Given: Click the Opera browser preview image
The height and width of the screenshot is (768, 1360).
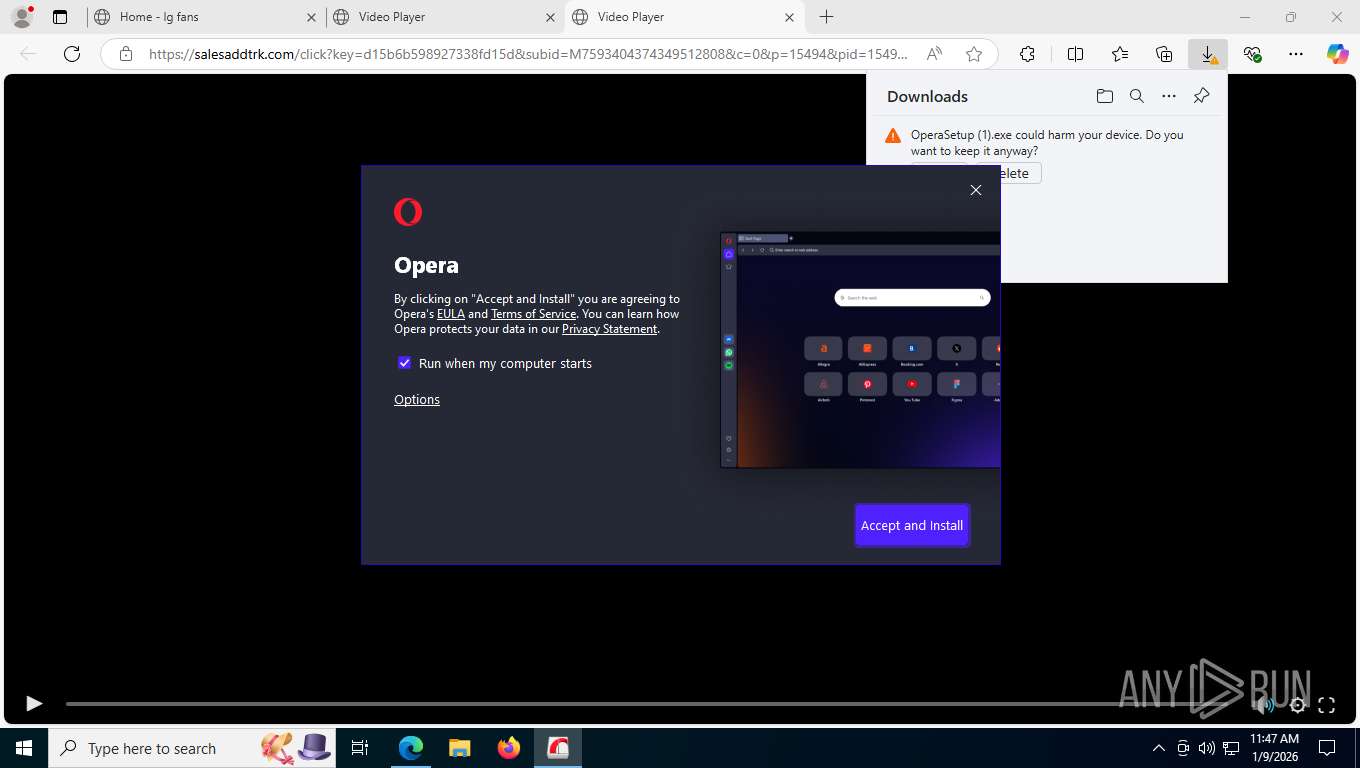Looking at the screenshot, I should 860,350.
